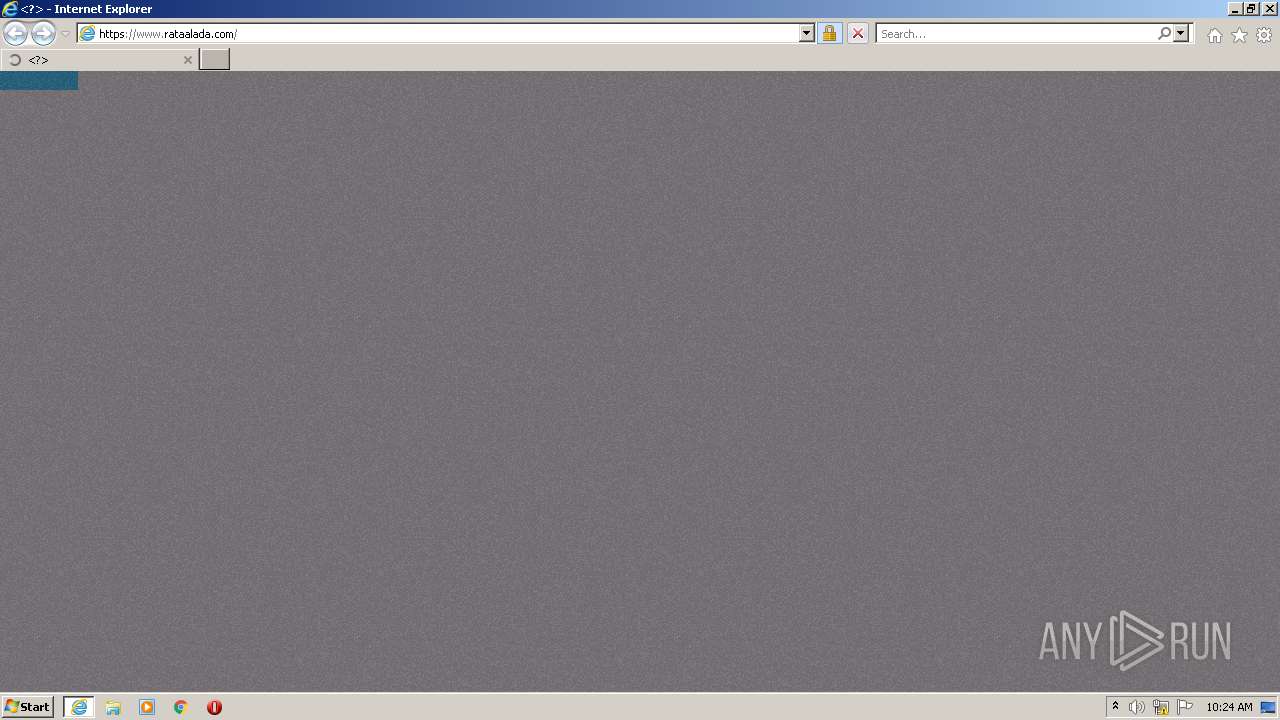The width and height of the screenshot is (1280, 720).
Task: Click the search magnifier icon
Action: click(1164, 34)
